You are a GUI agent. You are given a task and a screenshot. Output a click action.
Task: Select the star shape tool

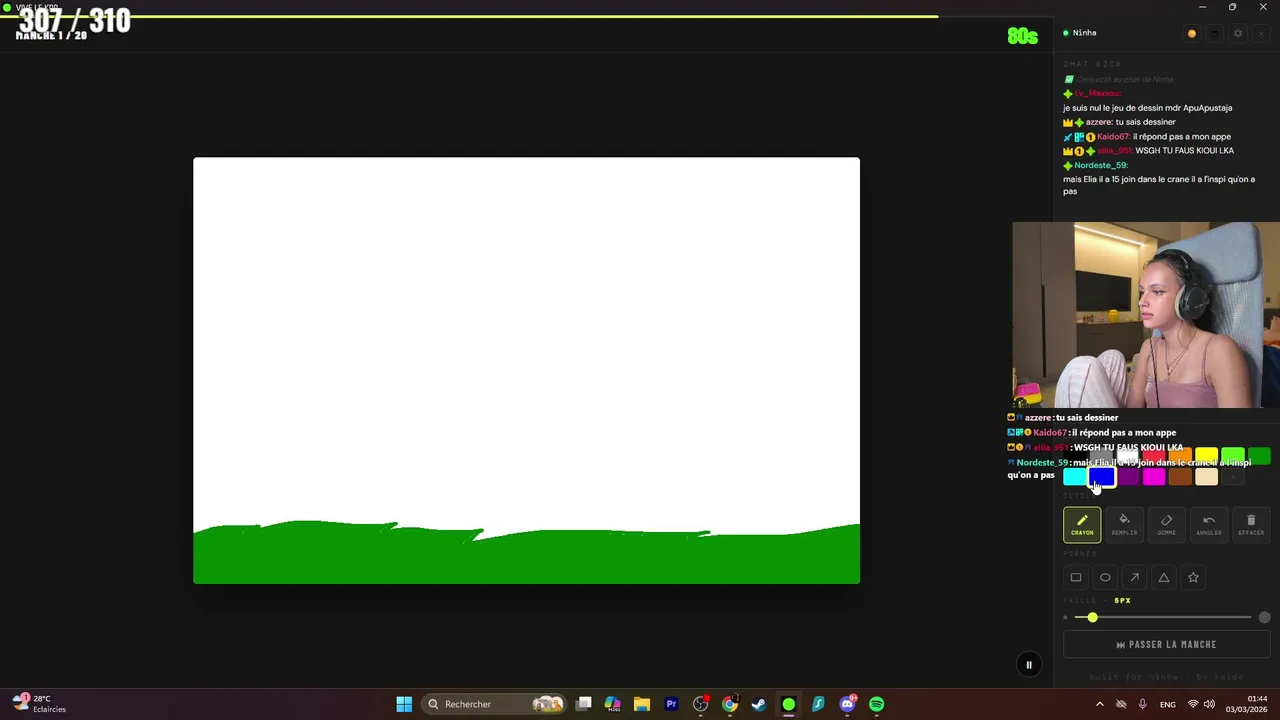pyautogui.click(x=1193, y=577)
